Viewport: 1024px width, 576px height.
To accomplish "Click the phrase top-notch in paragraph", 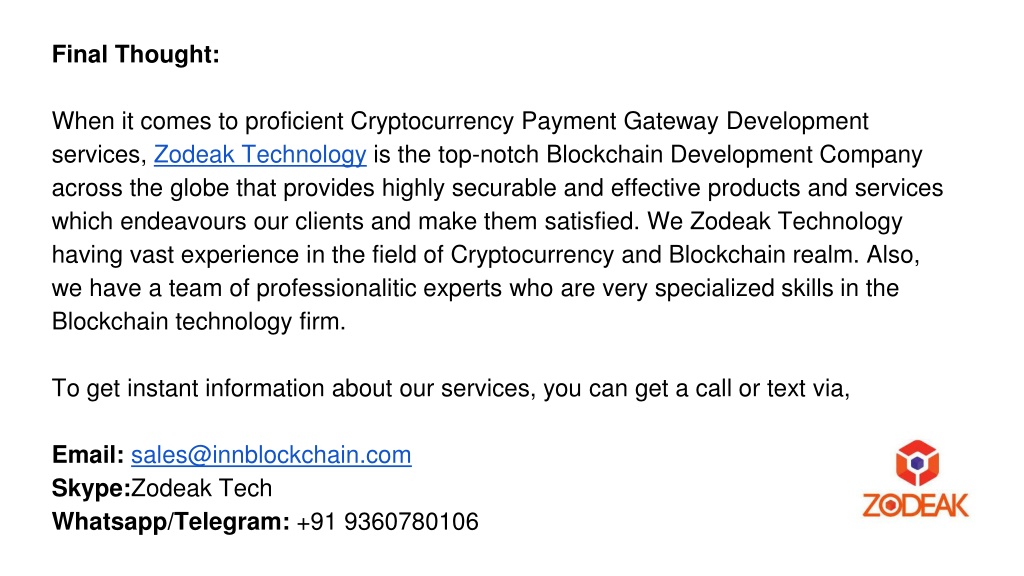I will 488,155.
